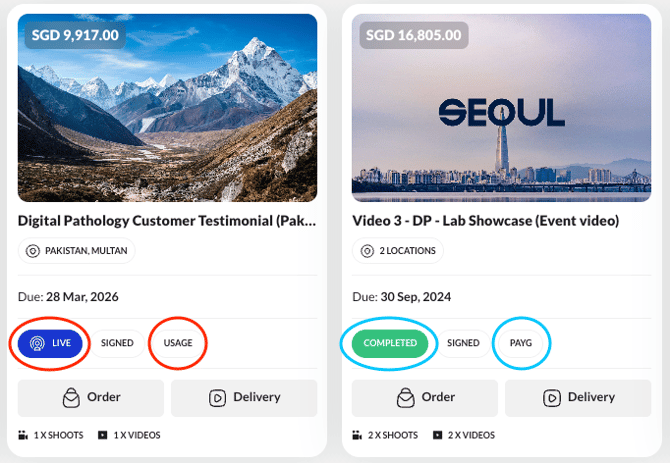Open the Digital Pathology Customer Testimonial title
The image size is (670, 463).
[x=168, y=220]
